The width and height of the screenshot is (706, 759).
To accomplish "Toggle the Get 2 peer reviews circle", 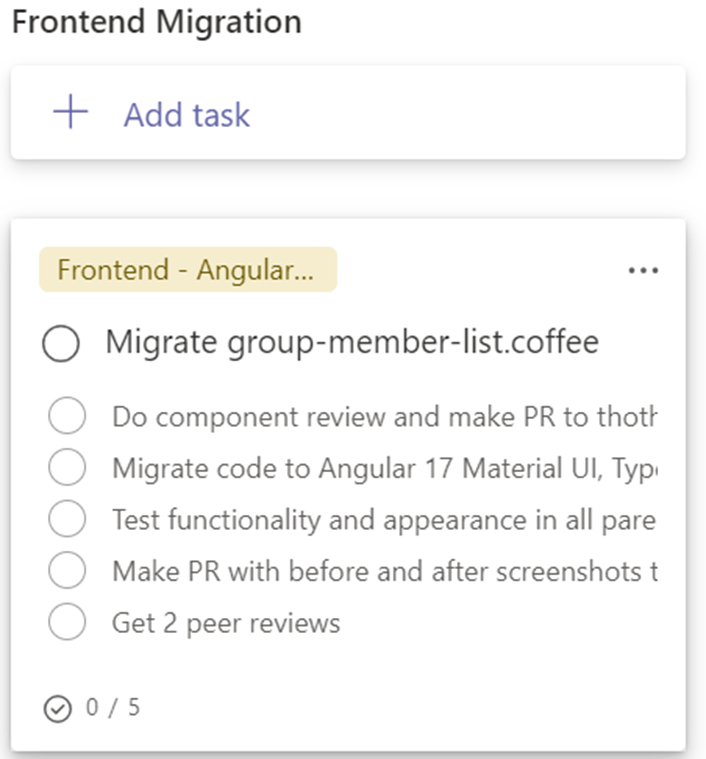I will pyautogui.click(x=67, y=624).
